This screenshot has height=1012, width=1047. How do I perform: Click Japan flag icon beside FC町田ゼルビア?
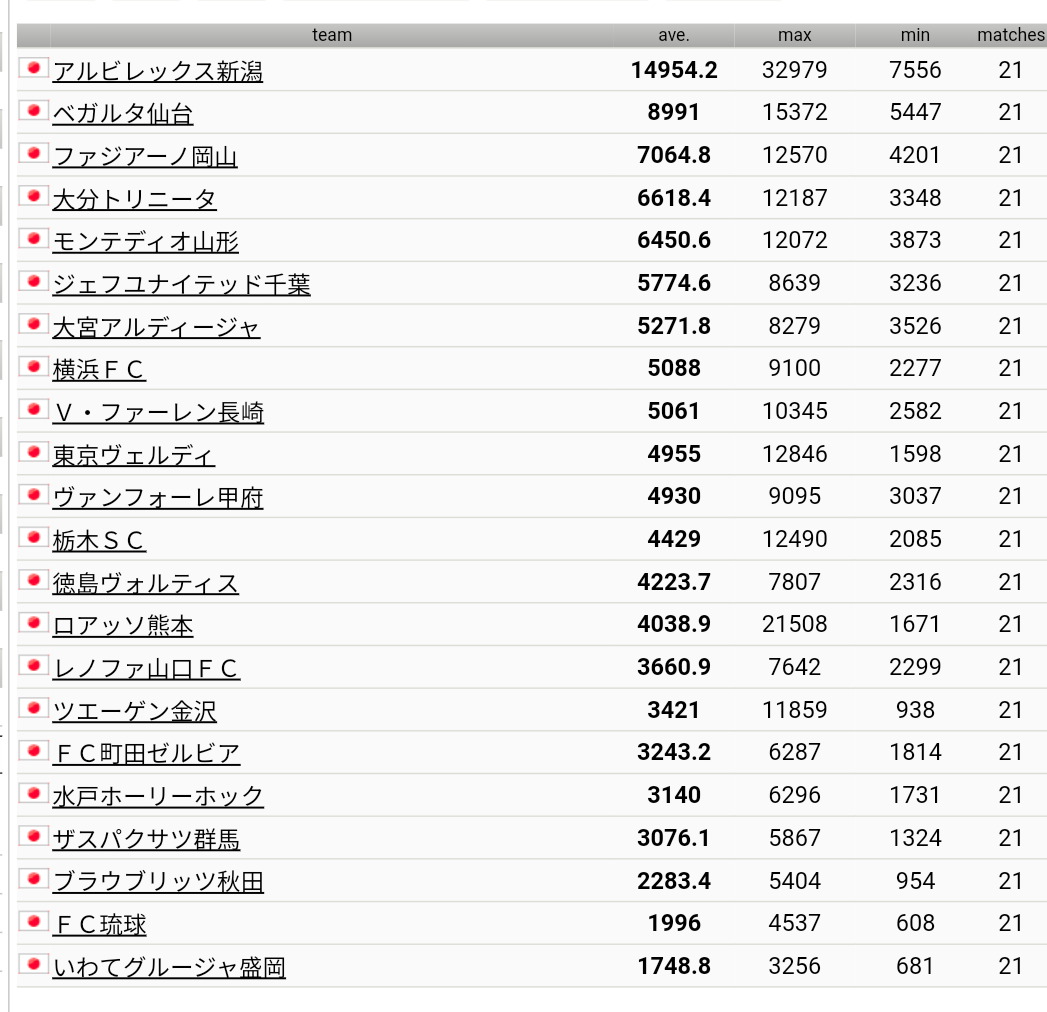[x=33, y=750]
